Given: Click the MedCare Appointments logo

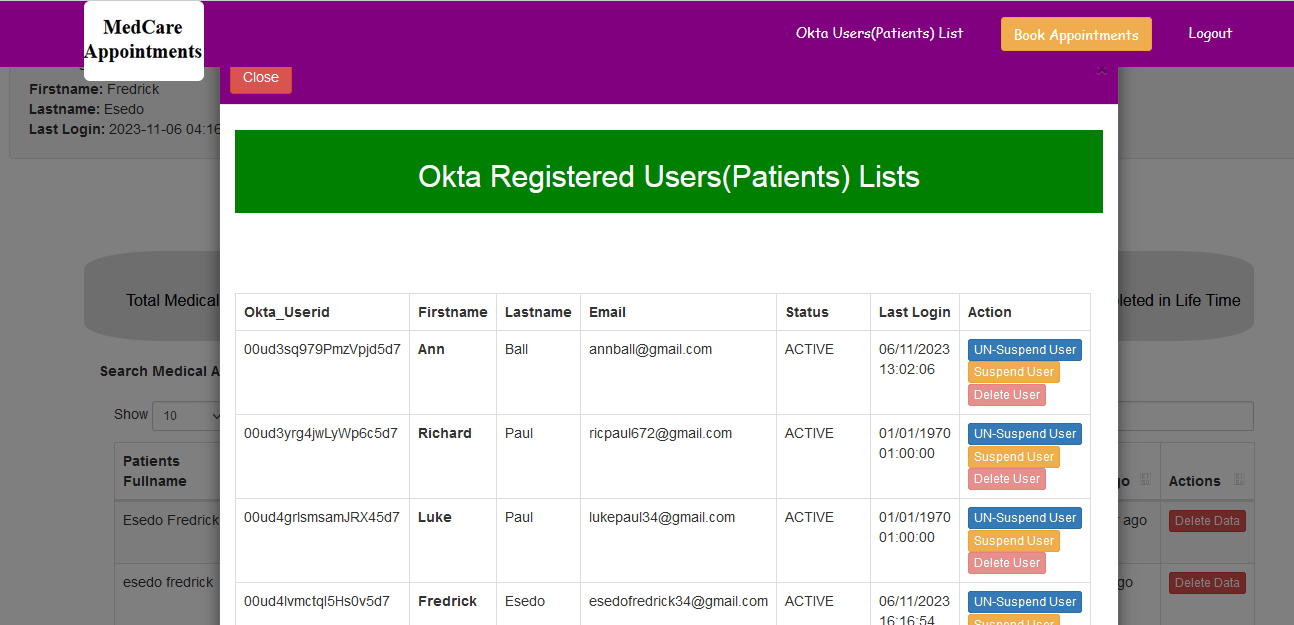Looking at the screenshot, I should (x=143, y=40).
